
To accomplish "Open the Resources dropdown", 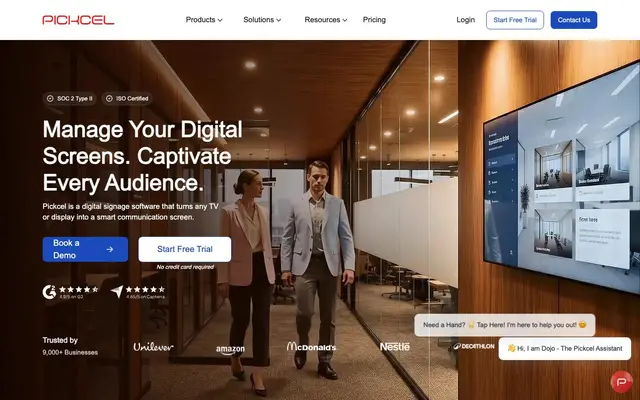I will click(x=325, y=20).
